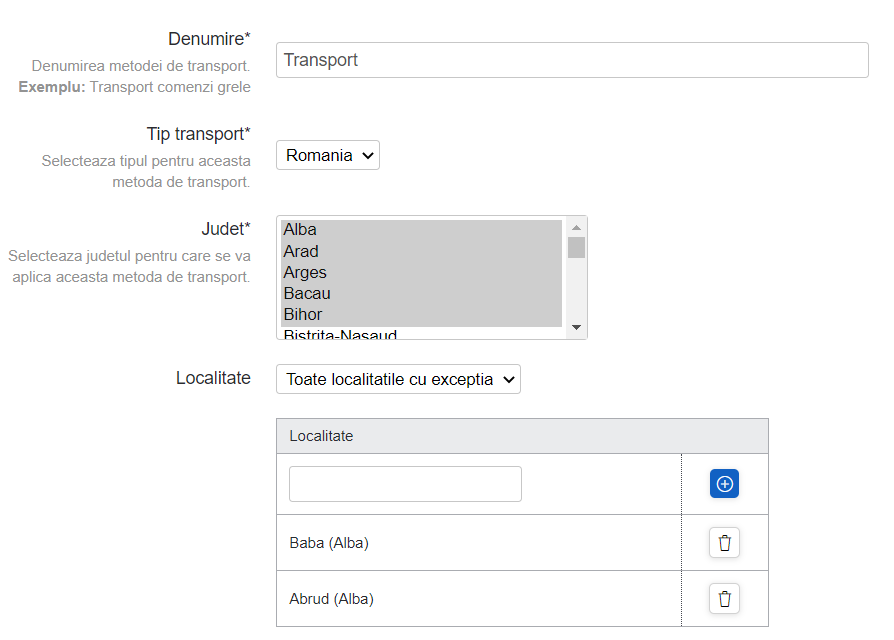Click the Denumire field label
The height and width of the screenshot is (640, 894).
click(x=209, y=39)
